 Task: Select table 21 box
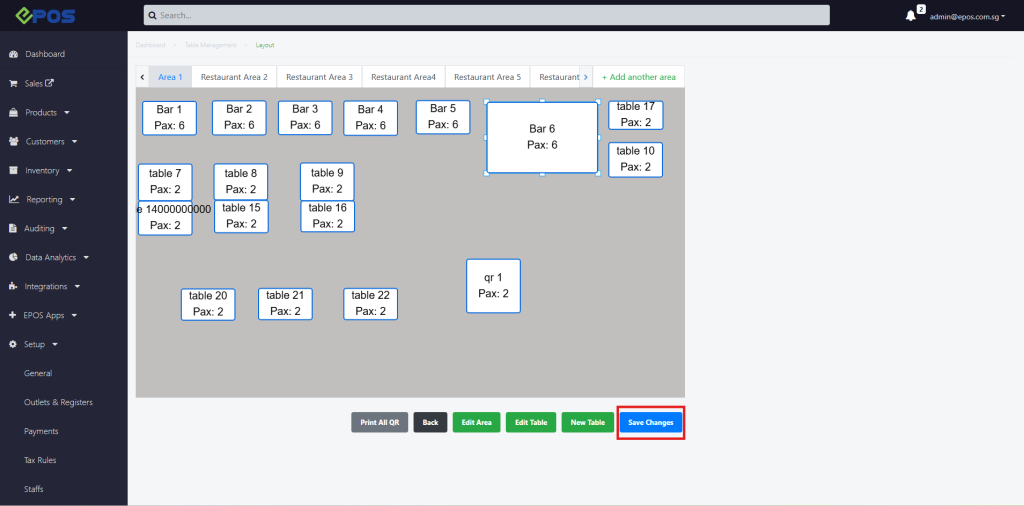[x=285, y=304]
